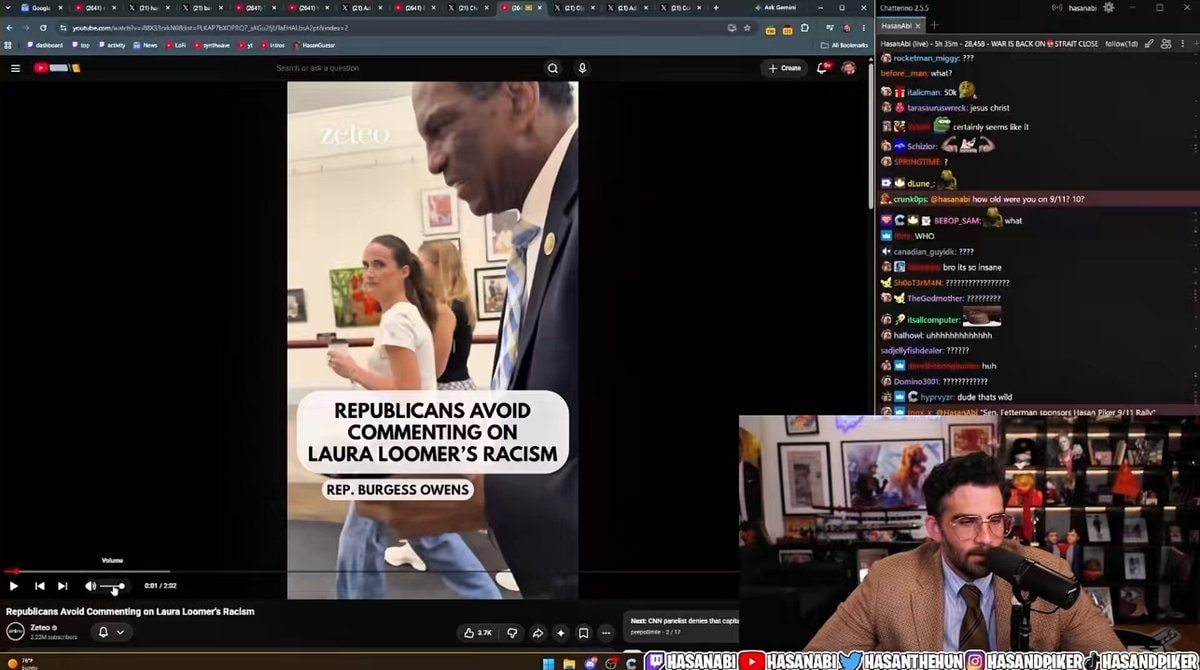Open the Next: CNN panelist playlist item

(683, 626)
